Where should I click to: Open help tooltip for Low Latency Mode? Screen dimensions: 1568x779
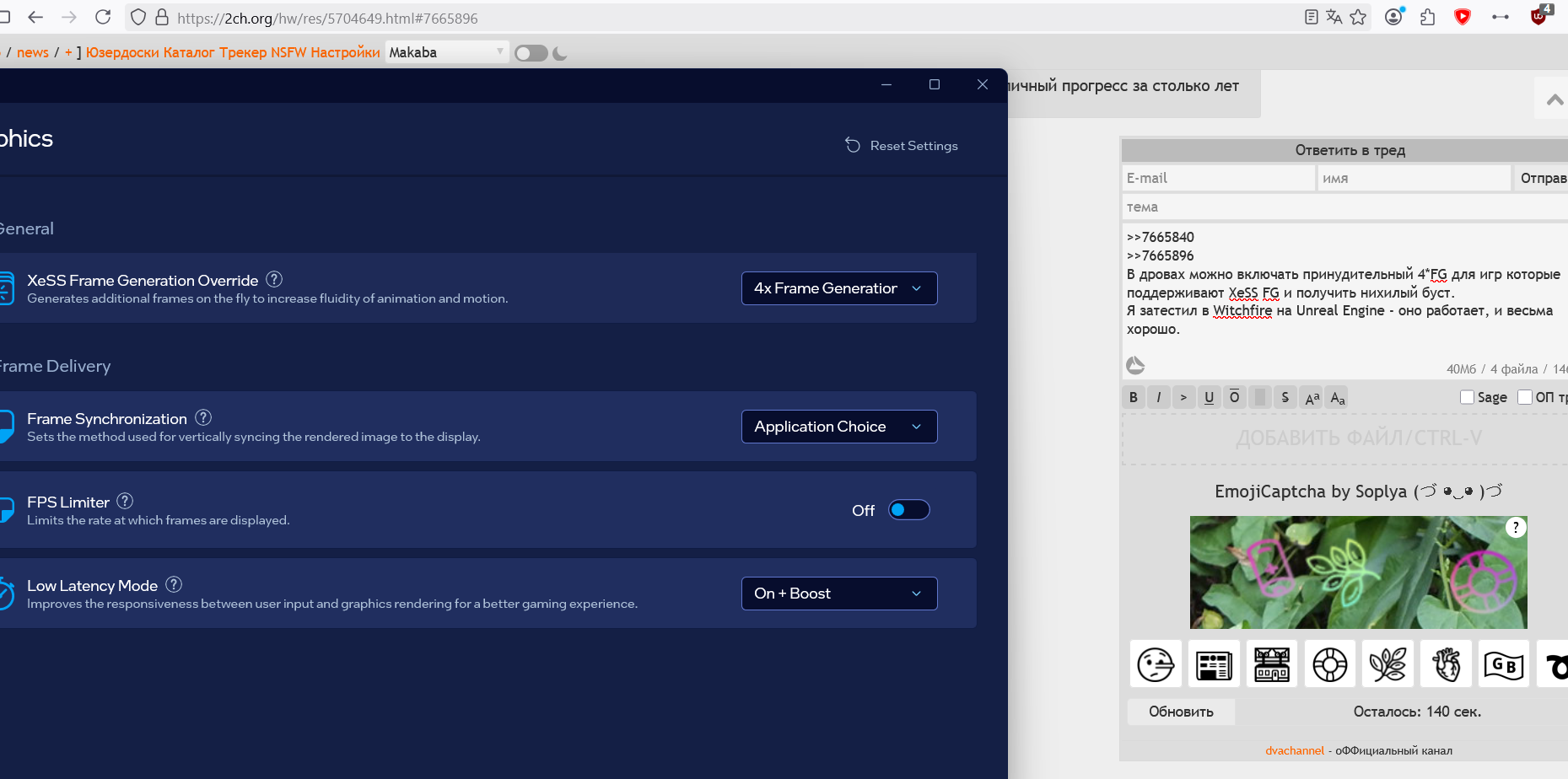click(x=174, y=584)
